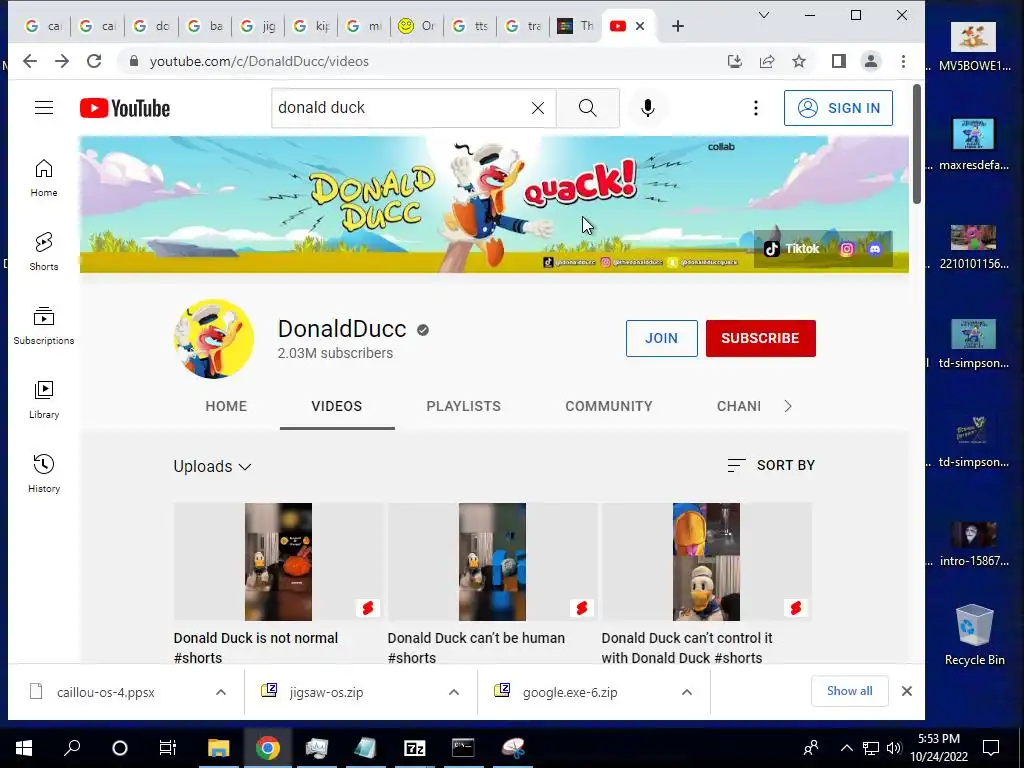Click the JOIN button

coord(662,338)
